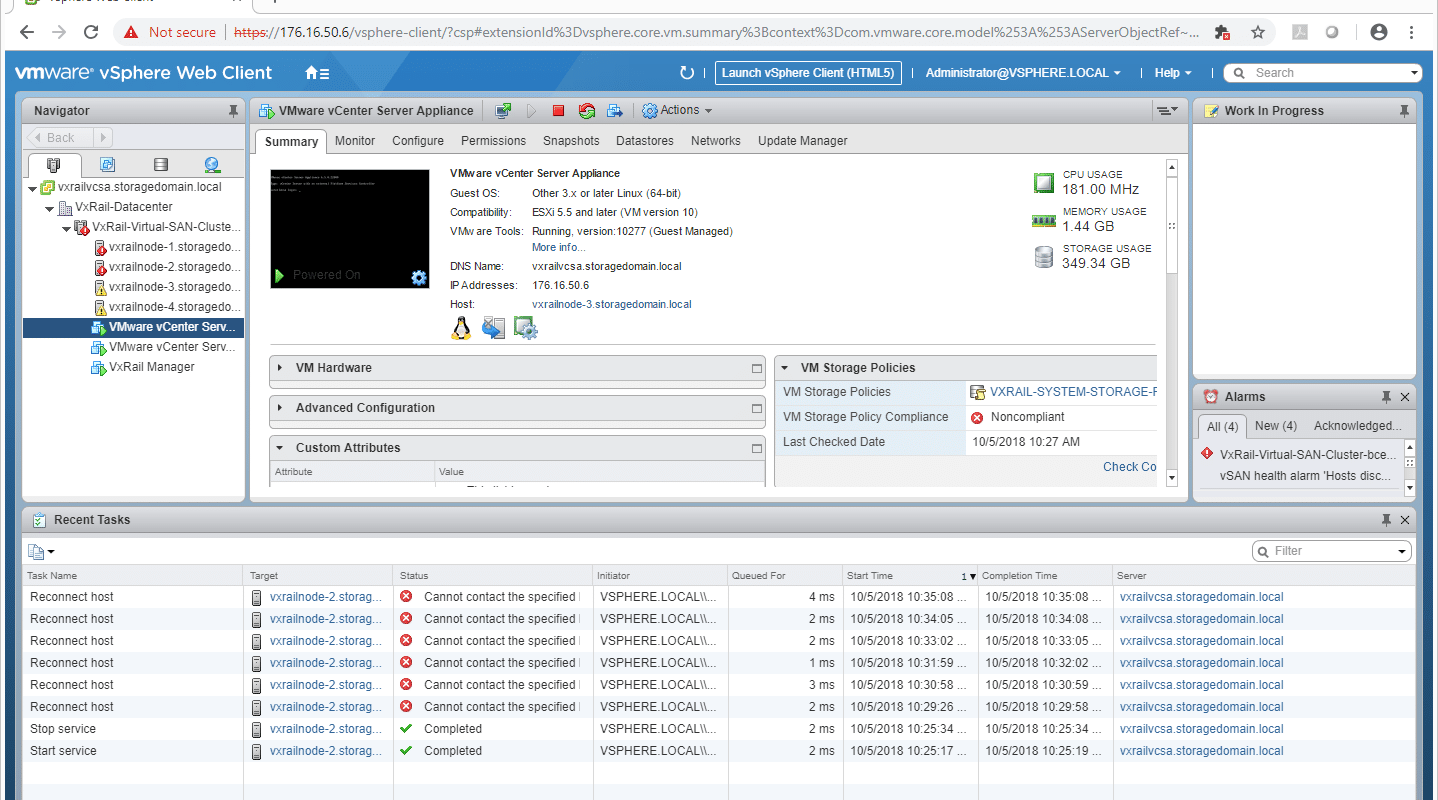Expand the Advanced Configuration section

tap(281, 408)
